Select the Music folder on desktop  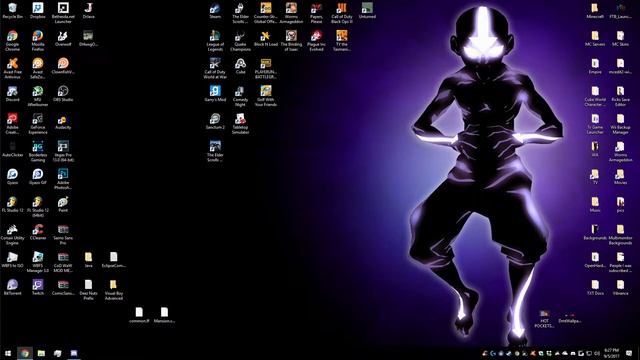click(x=595, y=204)
